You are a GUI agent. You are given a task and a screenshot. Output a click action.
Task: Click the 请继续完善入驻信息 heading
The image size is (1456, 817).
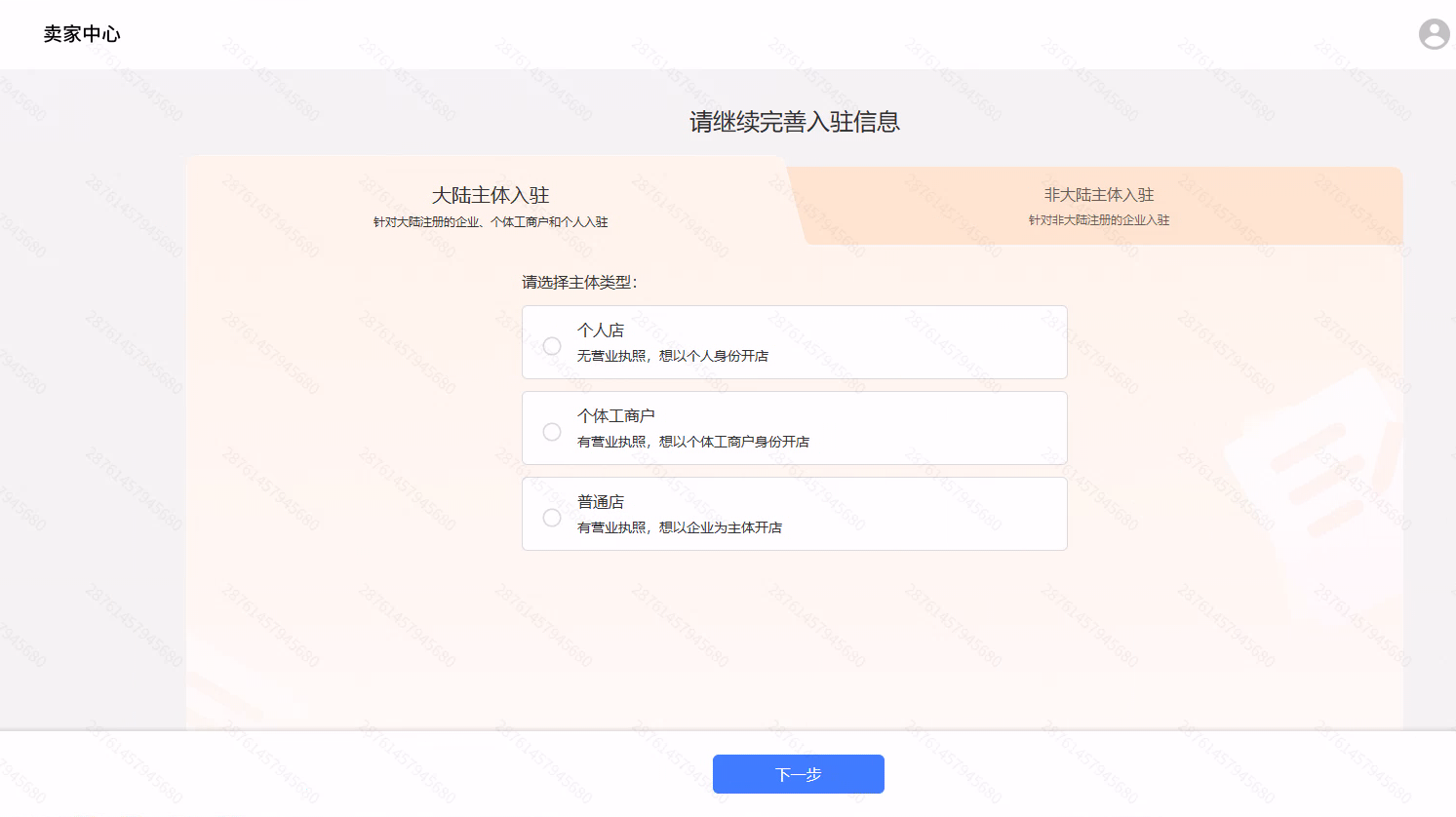tap(795, 122)
